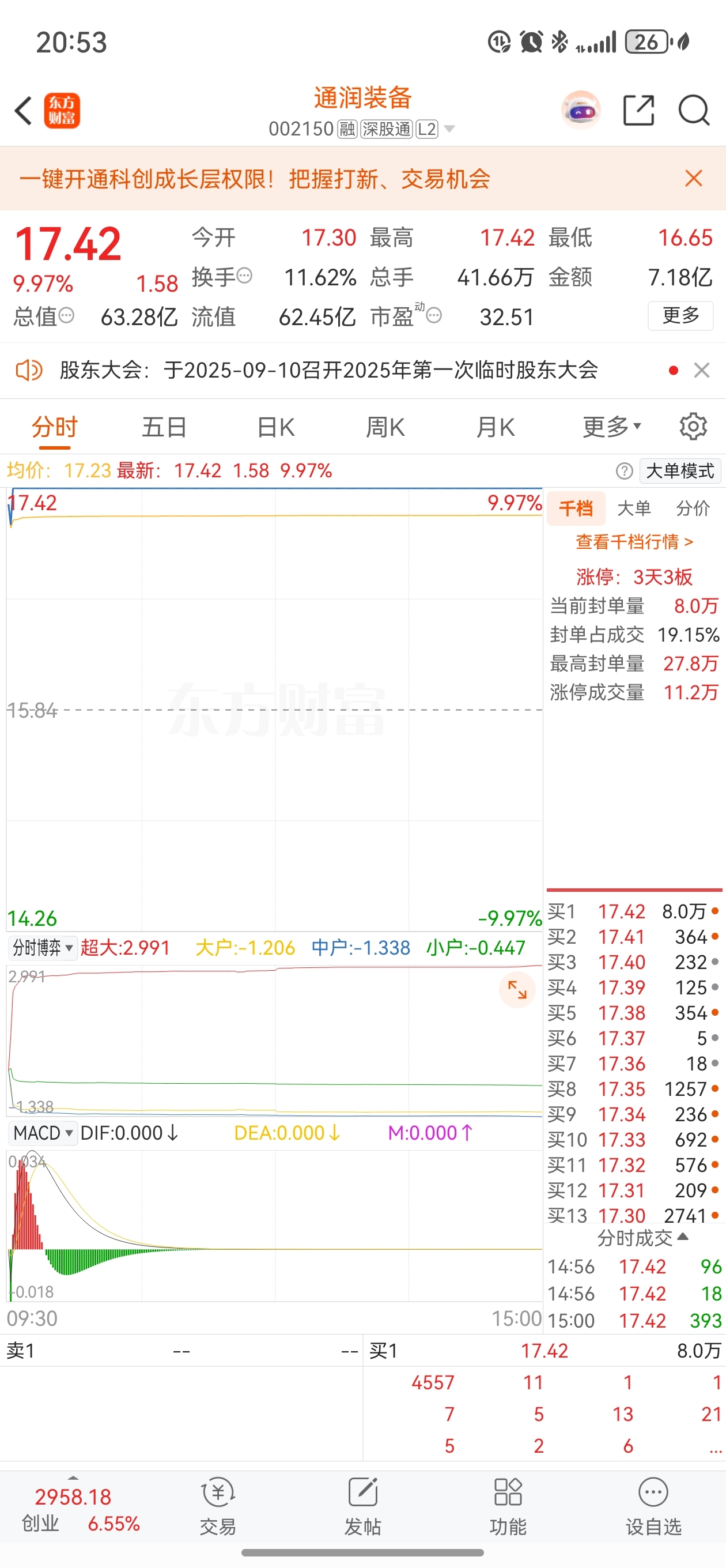Tap the 超大:2.991 legend value
Image resolution: width=726 pixels, height=1568 pixels.
click(x=126, y=947)
